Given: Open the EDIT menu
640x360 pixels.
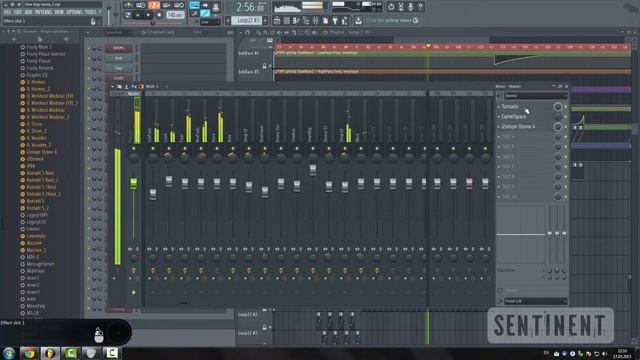Looking at the screenshot, I should pos(18,12).
